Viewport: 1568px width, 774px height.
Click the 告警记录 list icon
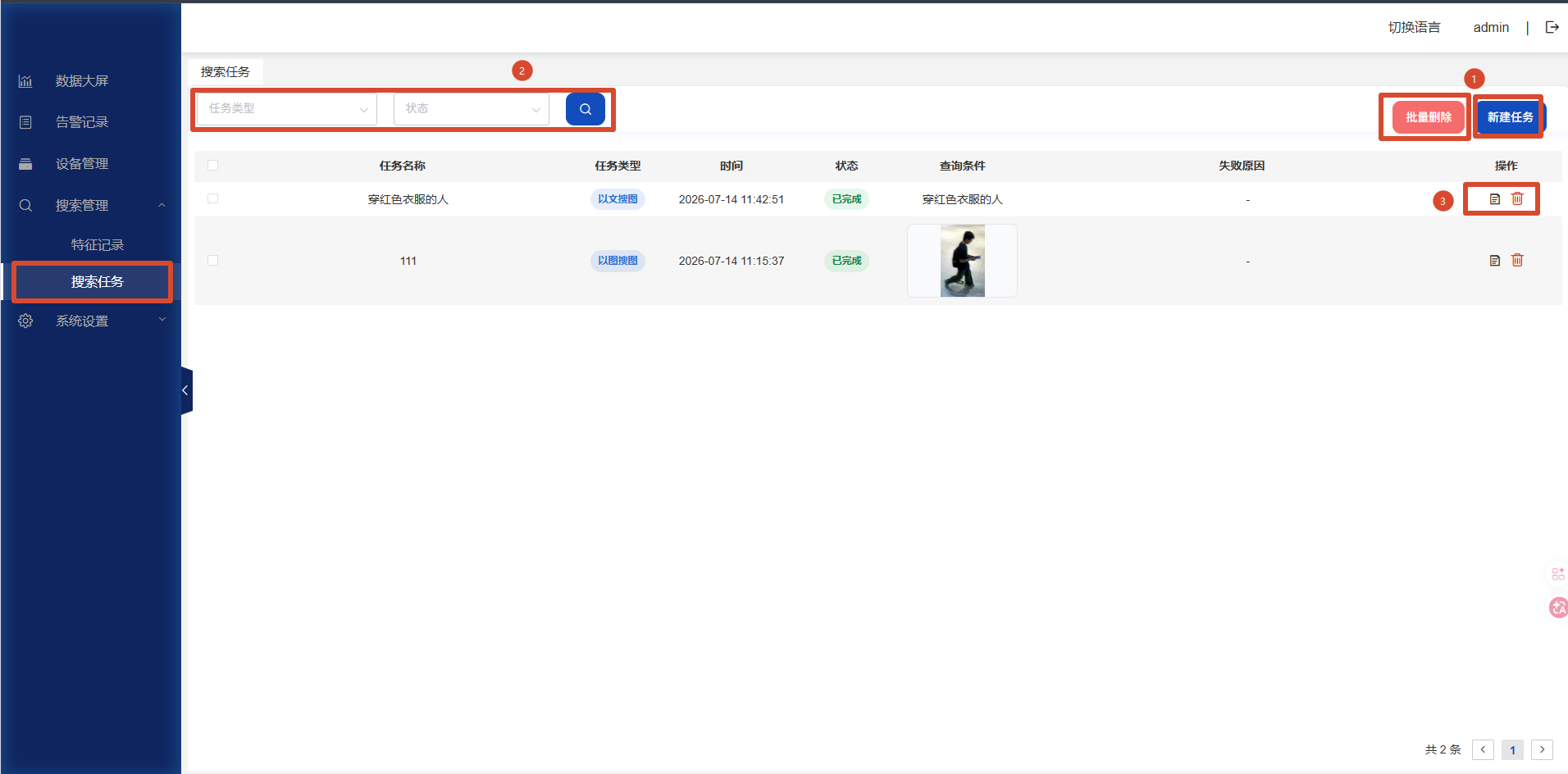pyautogui.click(x=25, y=122)
